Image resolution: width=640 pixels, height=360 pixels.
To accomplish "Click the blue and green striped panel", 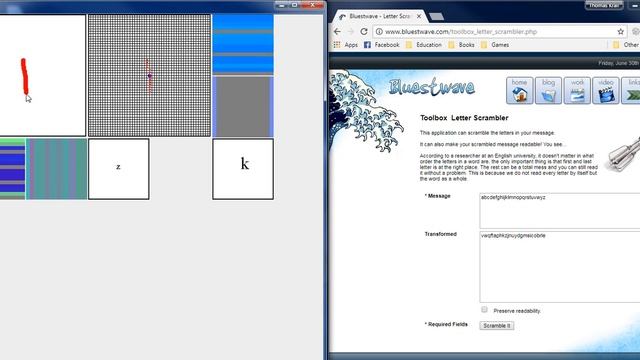I will [x=13, y=169].
